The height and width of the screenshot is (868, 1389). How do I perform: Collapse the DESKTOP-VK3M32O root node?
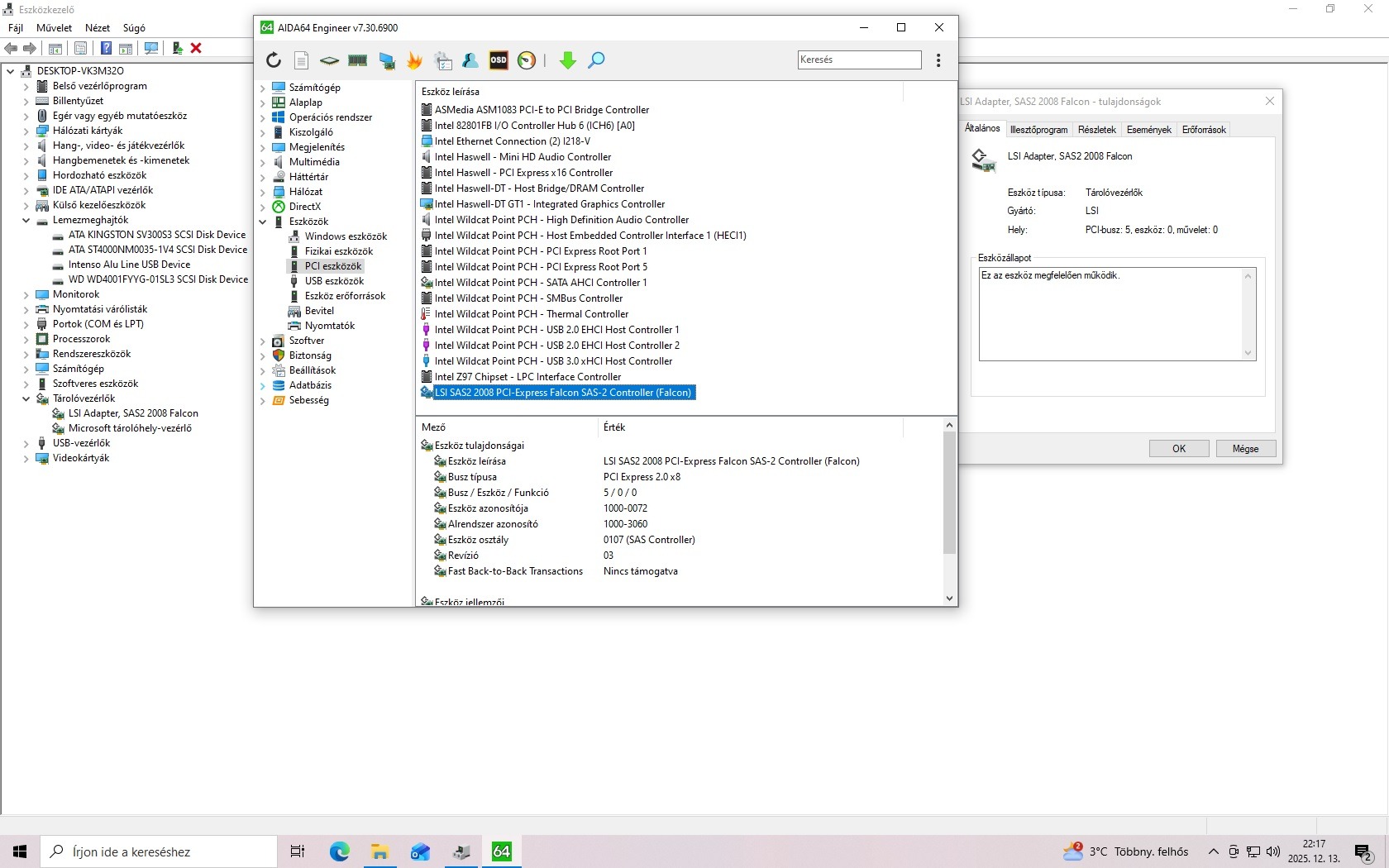(x=10, y=71)
